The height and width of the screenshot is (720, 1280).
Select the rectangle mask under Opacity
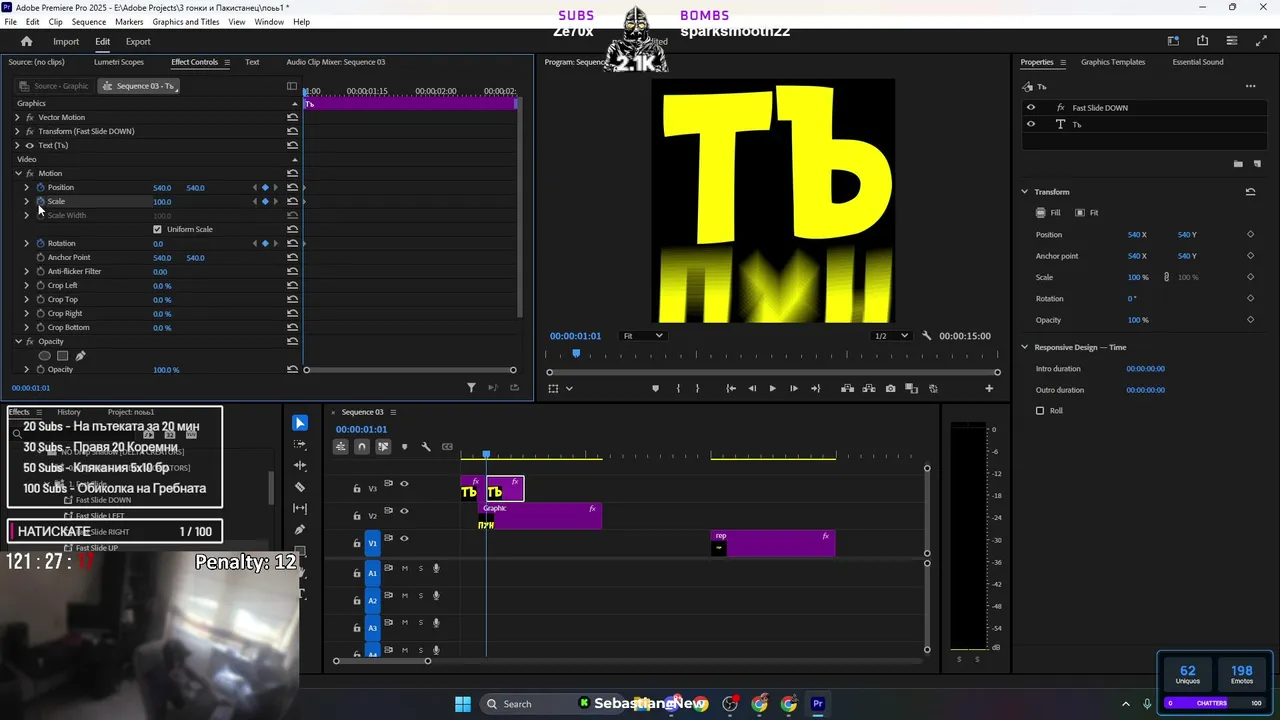[62, 355]
